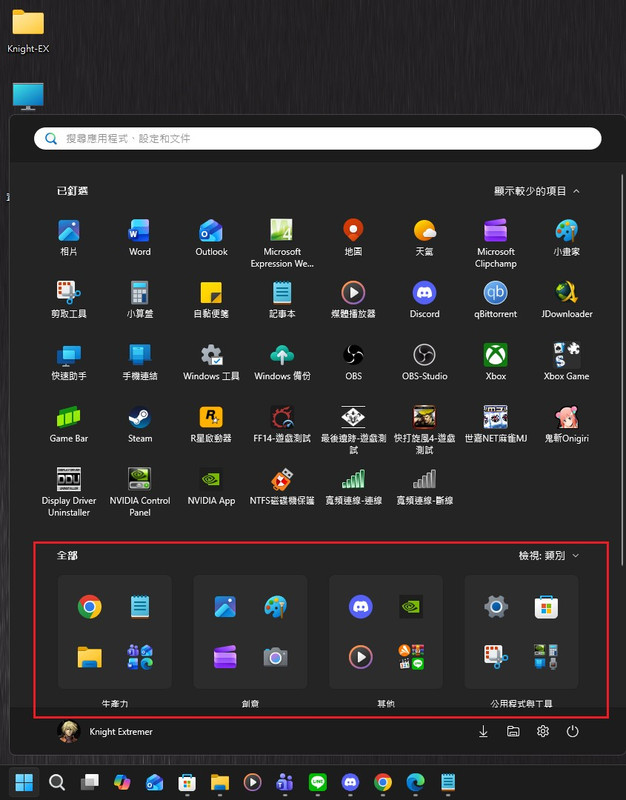The height and width of the screenshot is (800, 626).
Task: Open 世嘉NET麻雀MJ pinned app
Action: pyautogui.click(x=495, y=424)
